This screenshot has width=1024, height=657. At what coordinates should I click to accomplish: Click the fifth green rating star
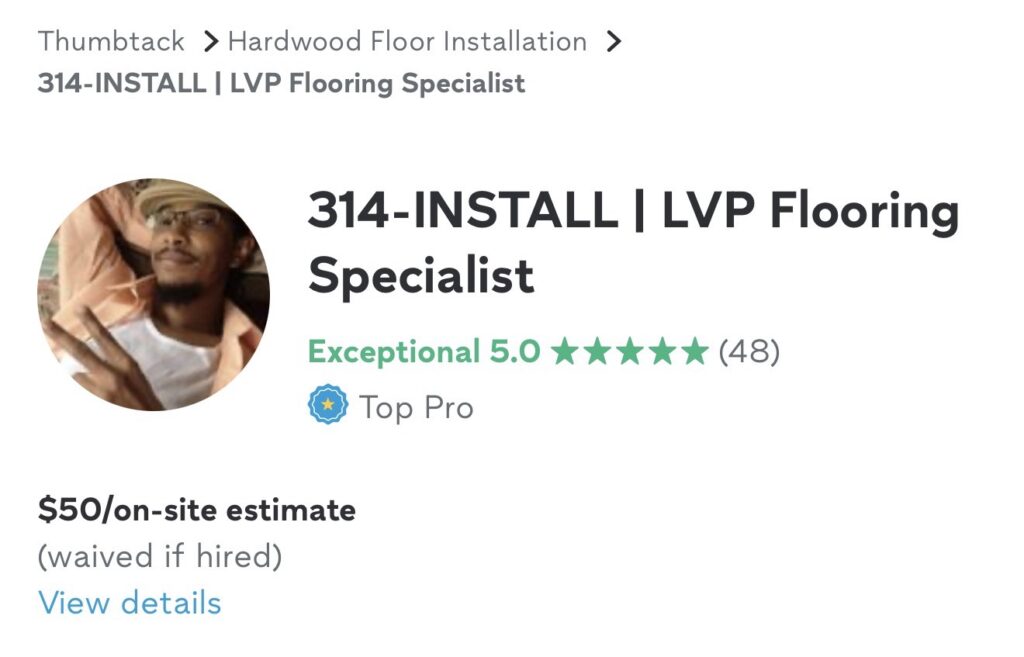point(695,352)
